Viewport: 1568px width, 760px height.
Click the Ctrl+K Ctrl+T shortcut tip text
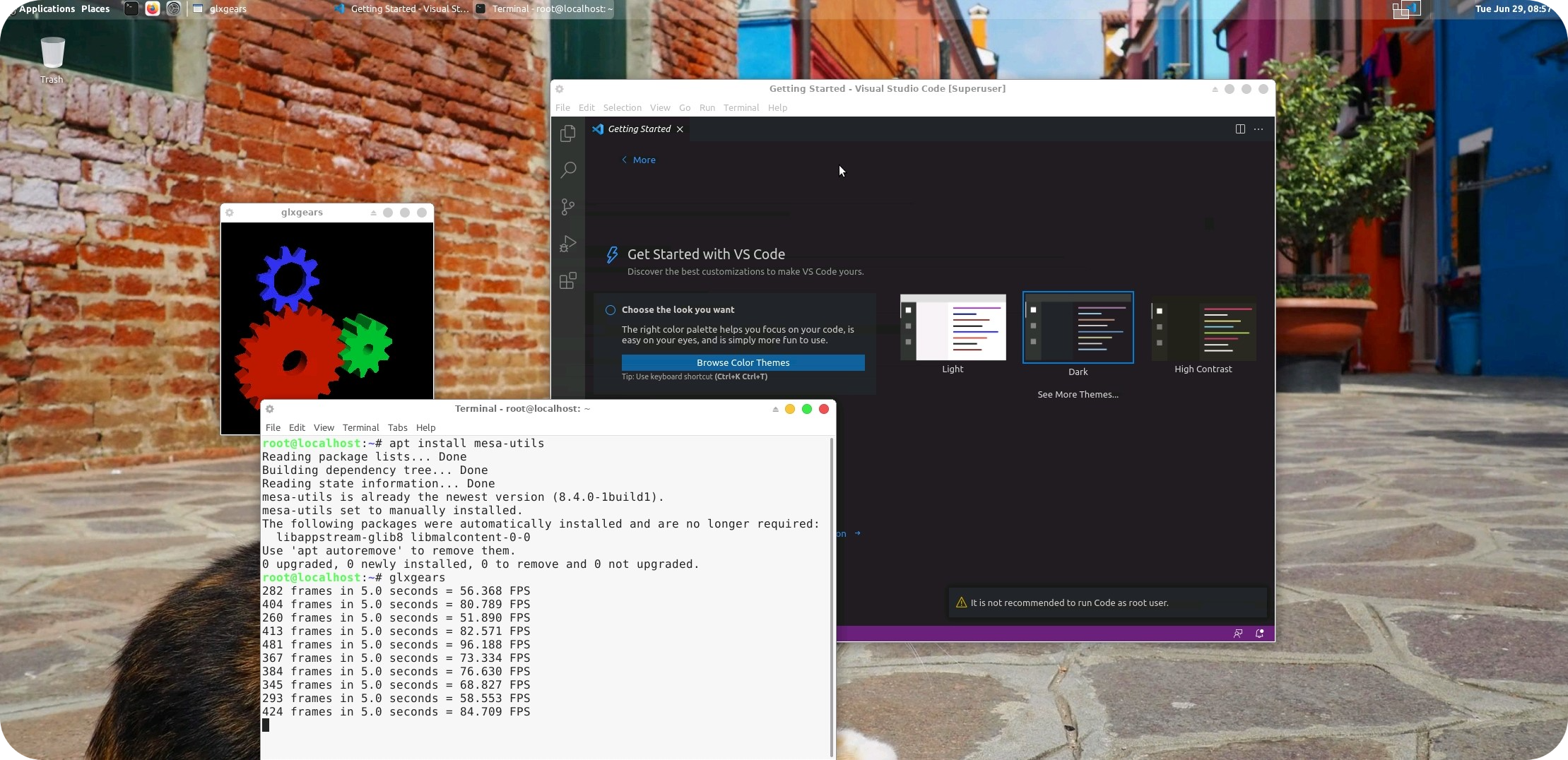click(694, 376)
